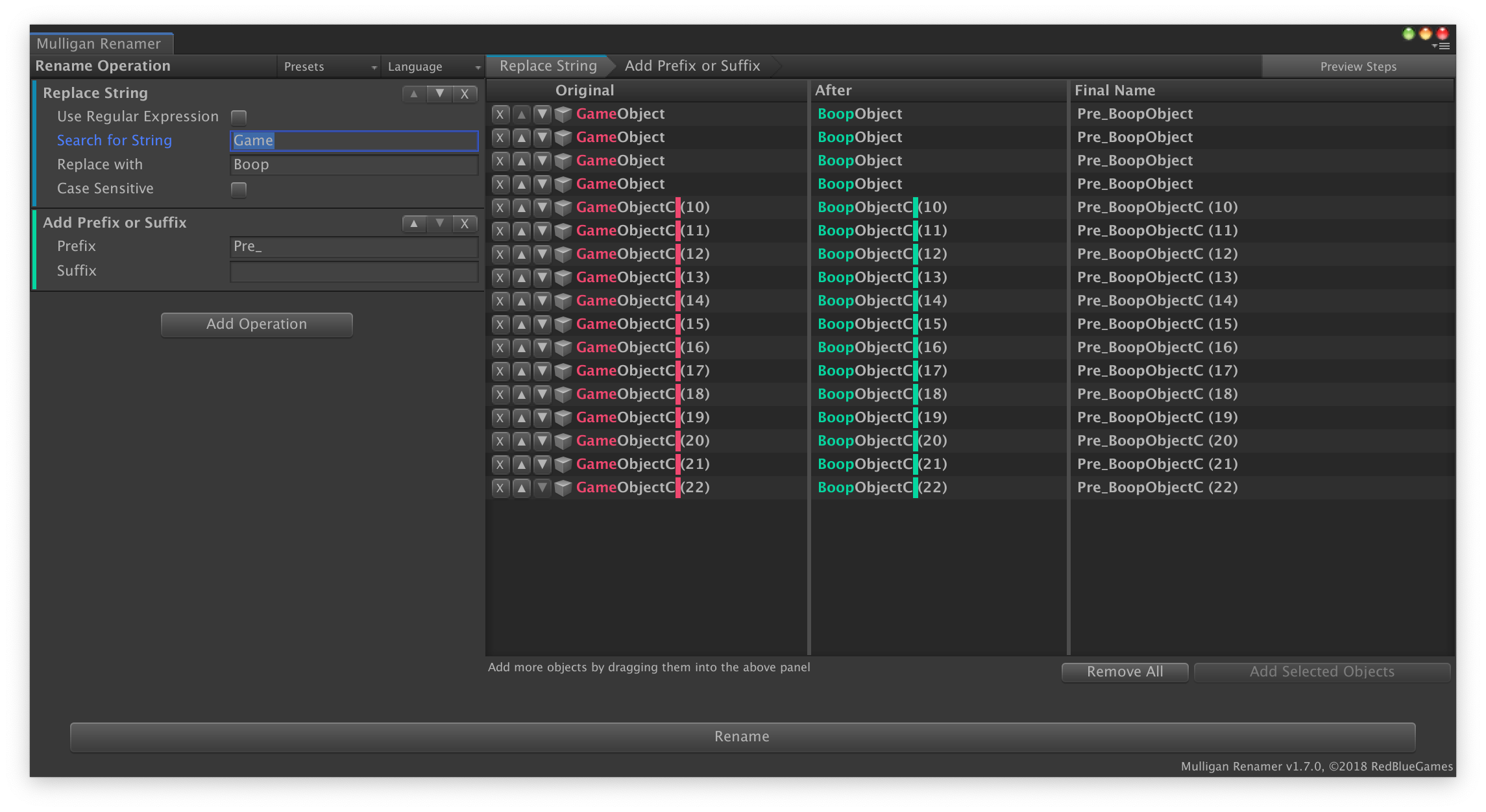The height and width of the screenshot is (812, 1486).
Task: Click the Rename button
Action: click(x=742, y=736)
